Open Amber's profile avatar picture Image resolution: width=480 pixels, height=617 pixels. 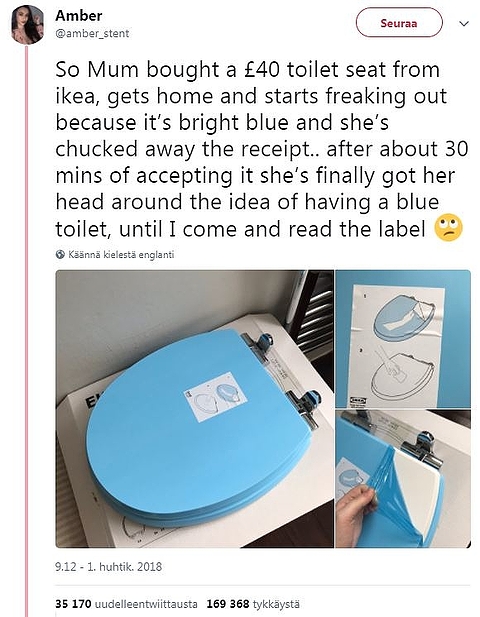click(x=27, y=24)
